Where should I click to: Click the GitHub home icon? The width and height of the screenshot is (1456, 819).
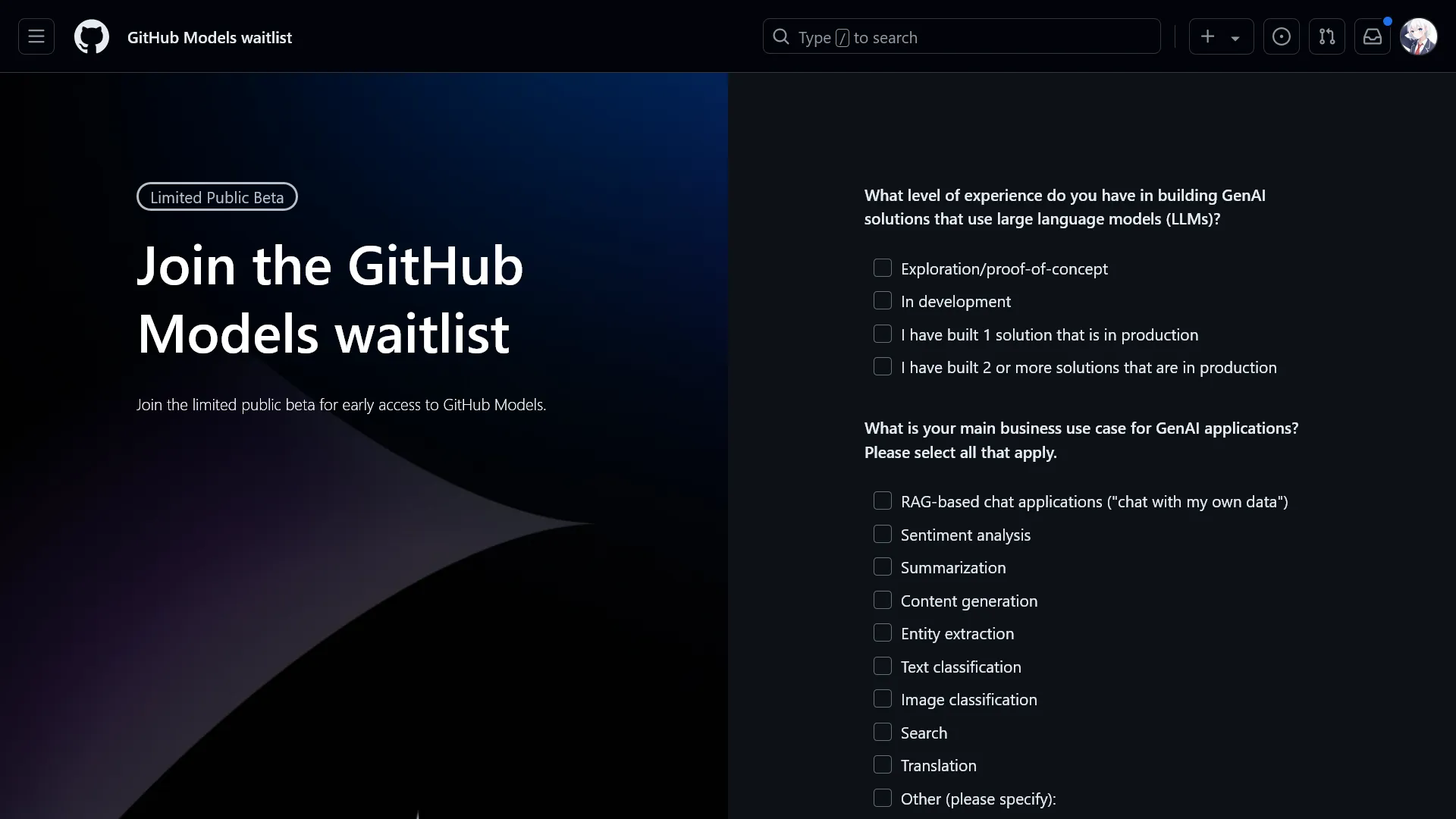coord(92,37)
